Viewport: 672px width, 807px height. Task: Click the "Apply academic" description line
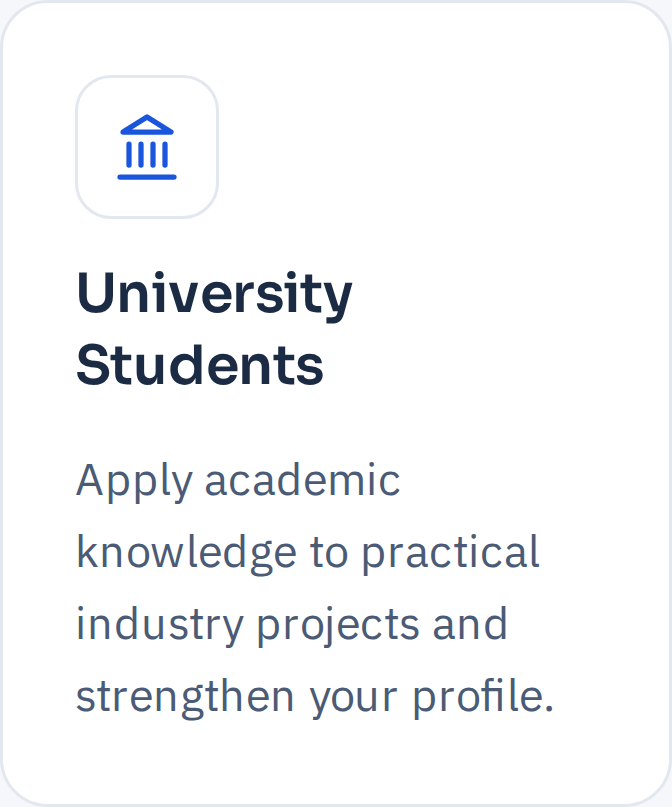pos(238,481)
